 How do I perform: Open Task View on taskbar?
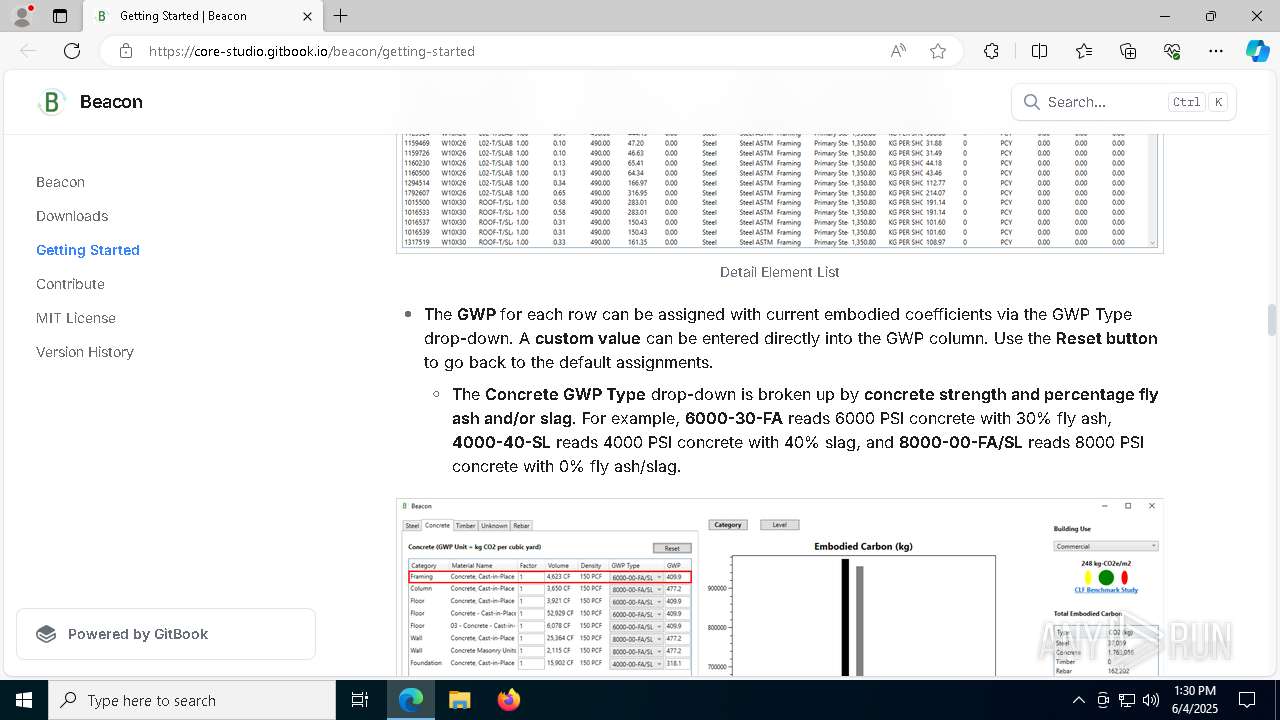[x=361, y=700]
